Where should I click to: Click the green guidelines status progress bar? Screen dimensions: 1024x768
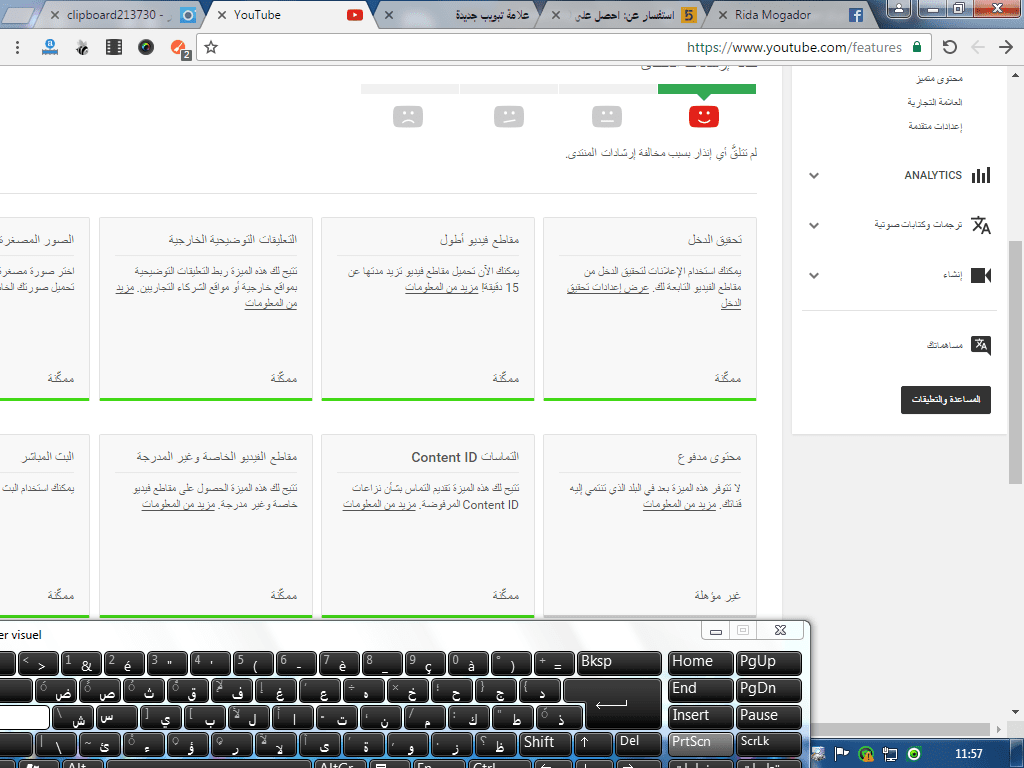(706, 89)
